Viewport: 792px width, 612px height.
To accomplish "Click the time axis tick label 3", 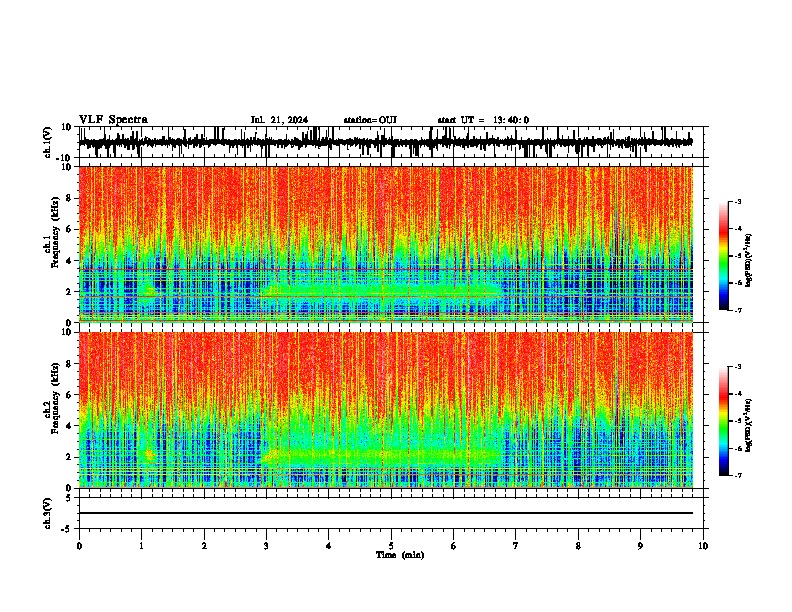I will (x=266, y=546).
